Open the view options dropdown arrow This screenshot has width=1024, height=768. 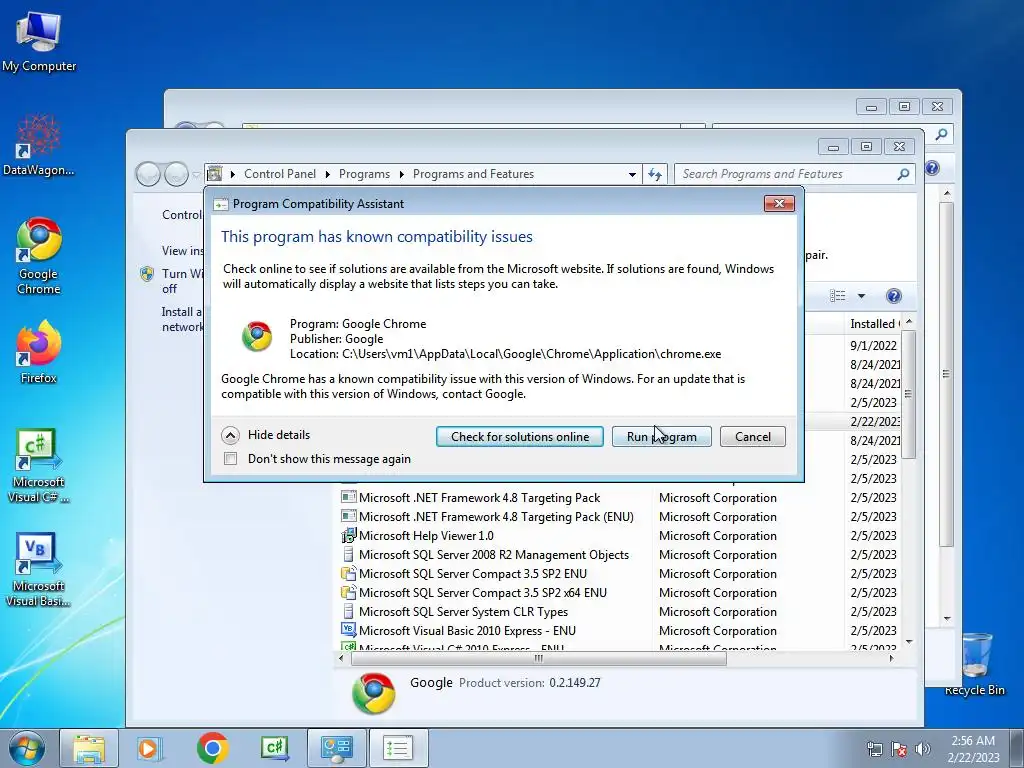pyautogui.click(x=861, y=296)
